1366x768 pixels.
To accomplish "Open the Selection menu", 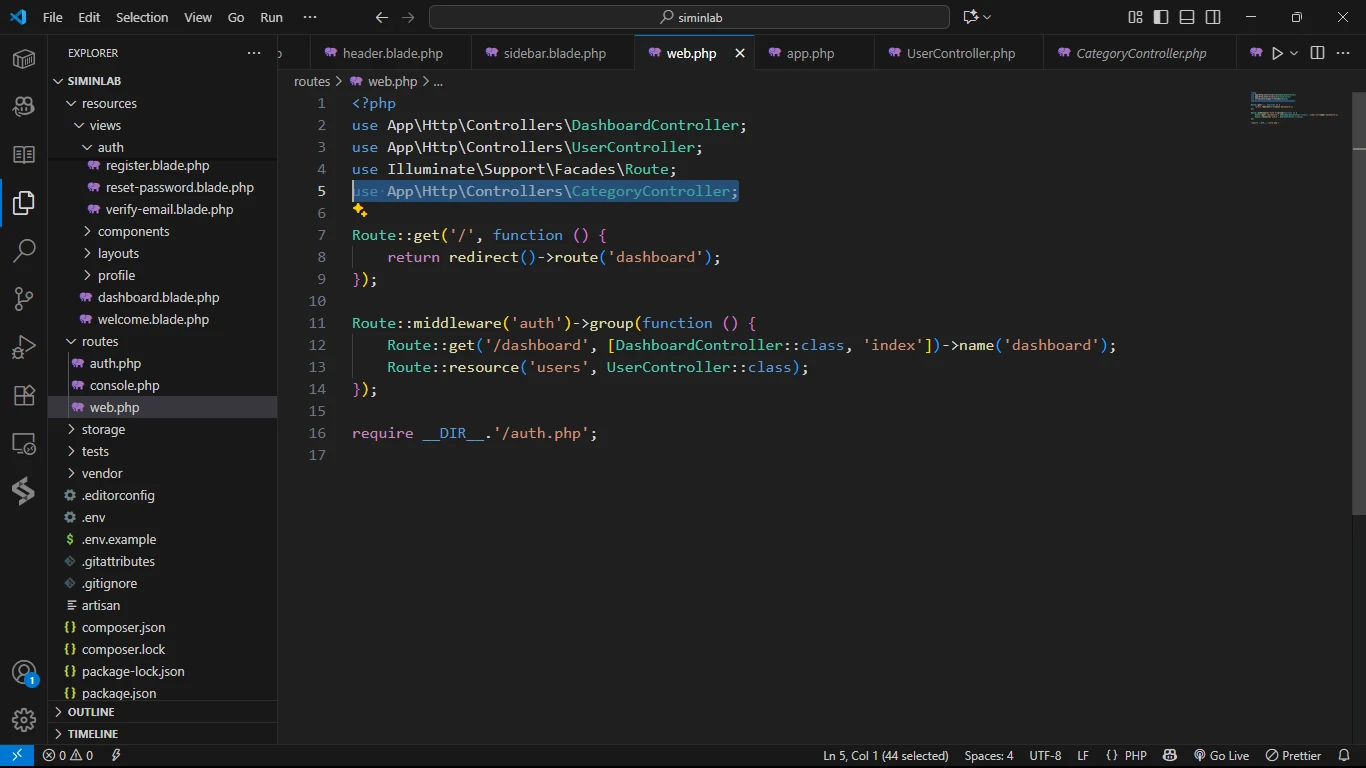I will point(142,17).
